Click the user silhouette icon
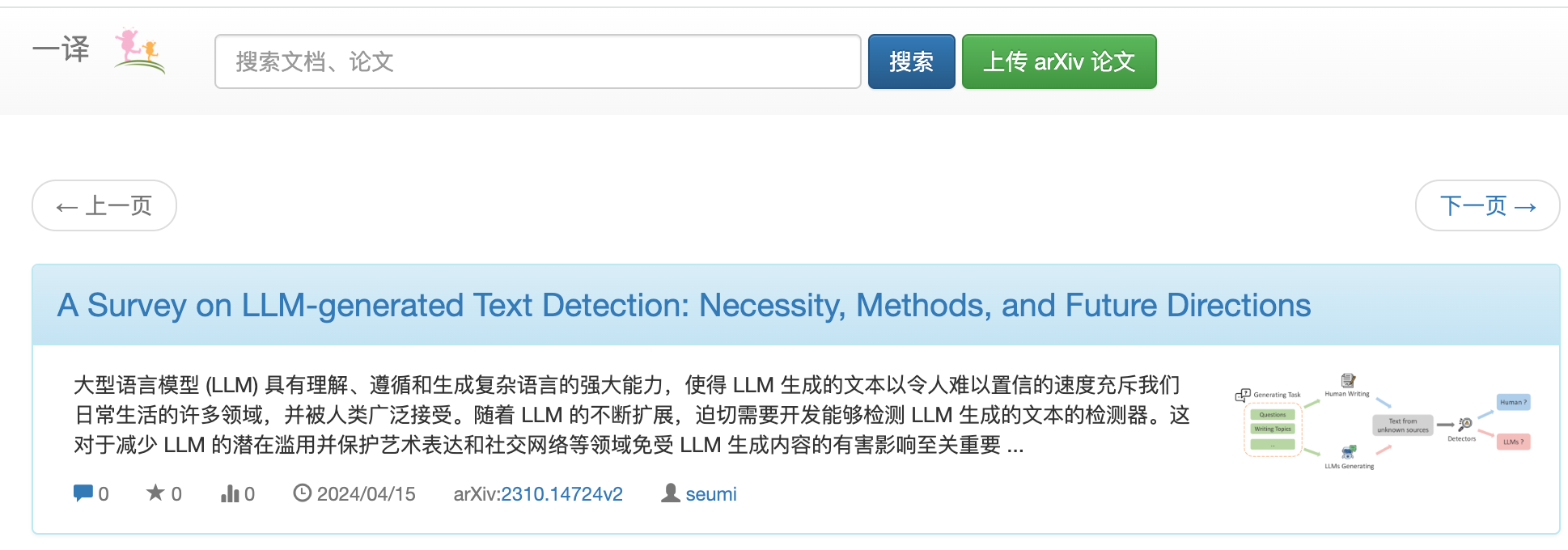Image resolution: width=1568 pixels, height=550 pixels. 670,493
